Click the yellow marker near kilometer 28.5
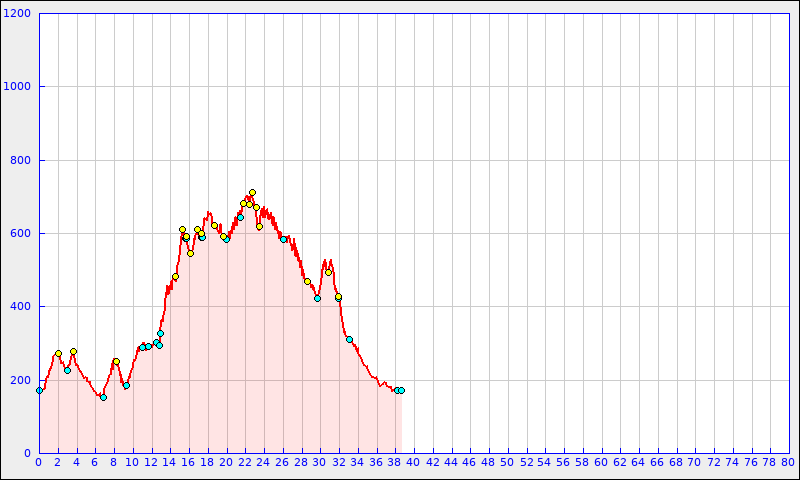The height and width of the screenshot is (480, 800). (x=307, y=281)
